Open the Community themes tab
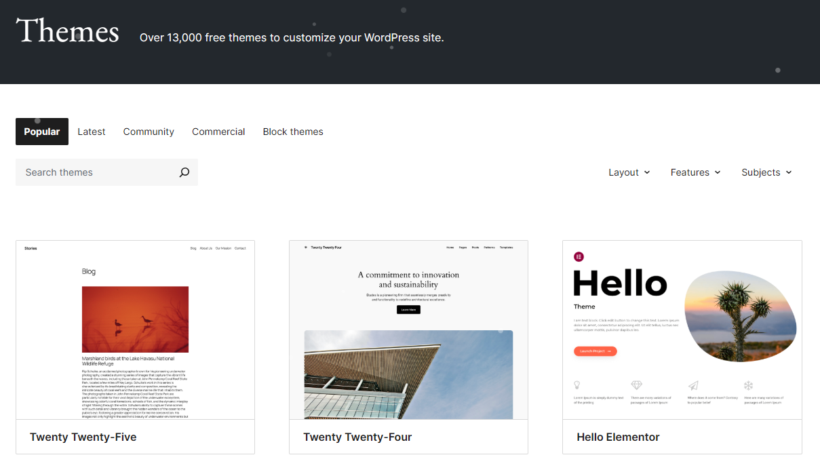 [149, 132]
